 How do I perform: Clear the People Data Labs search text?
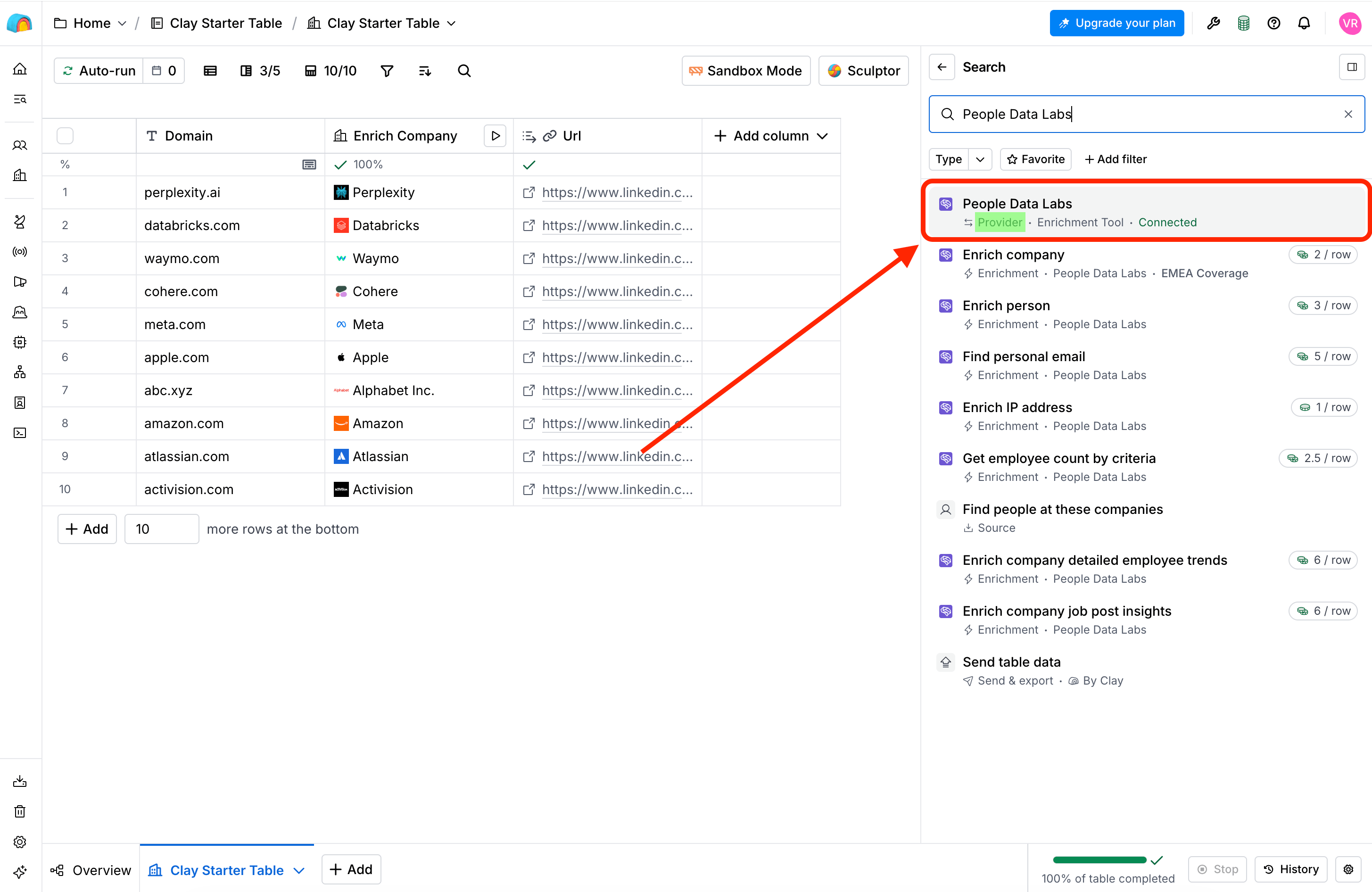(x=1348, y=114)
